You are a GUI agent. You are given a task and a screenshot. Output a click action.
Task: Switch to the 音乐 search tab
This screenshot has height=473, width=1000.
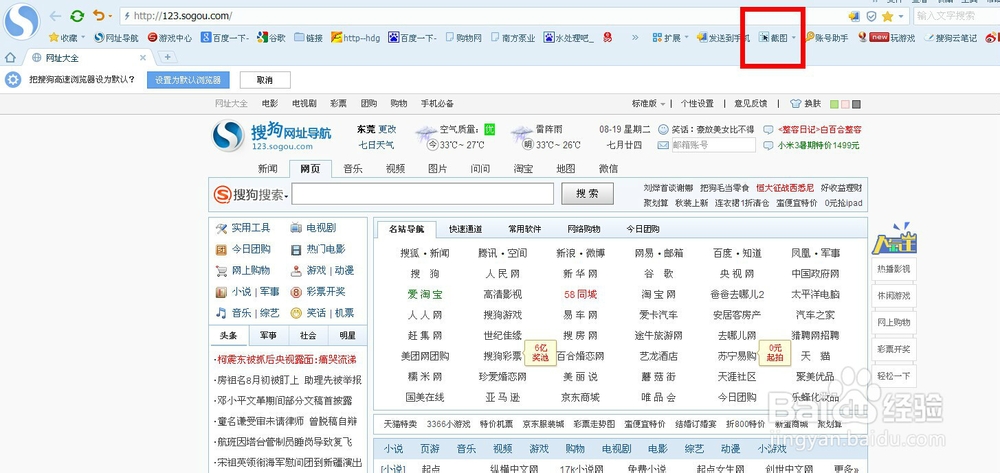[x=353, y=169]
